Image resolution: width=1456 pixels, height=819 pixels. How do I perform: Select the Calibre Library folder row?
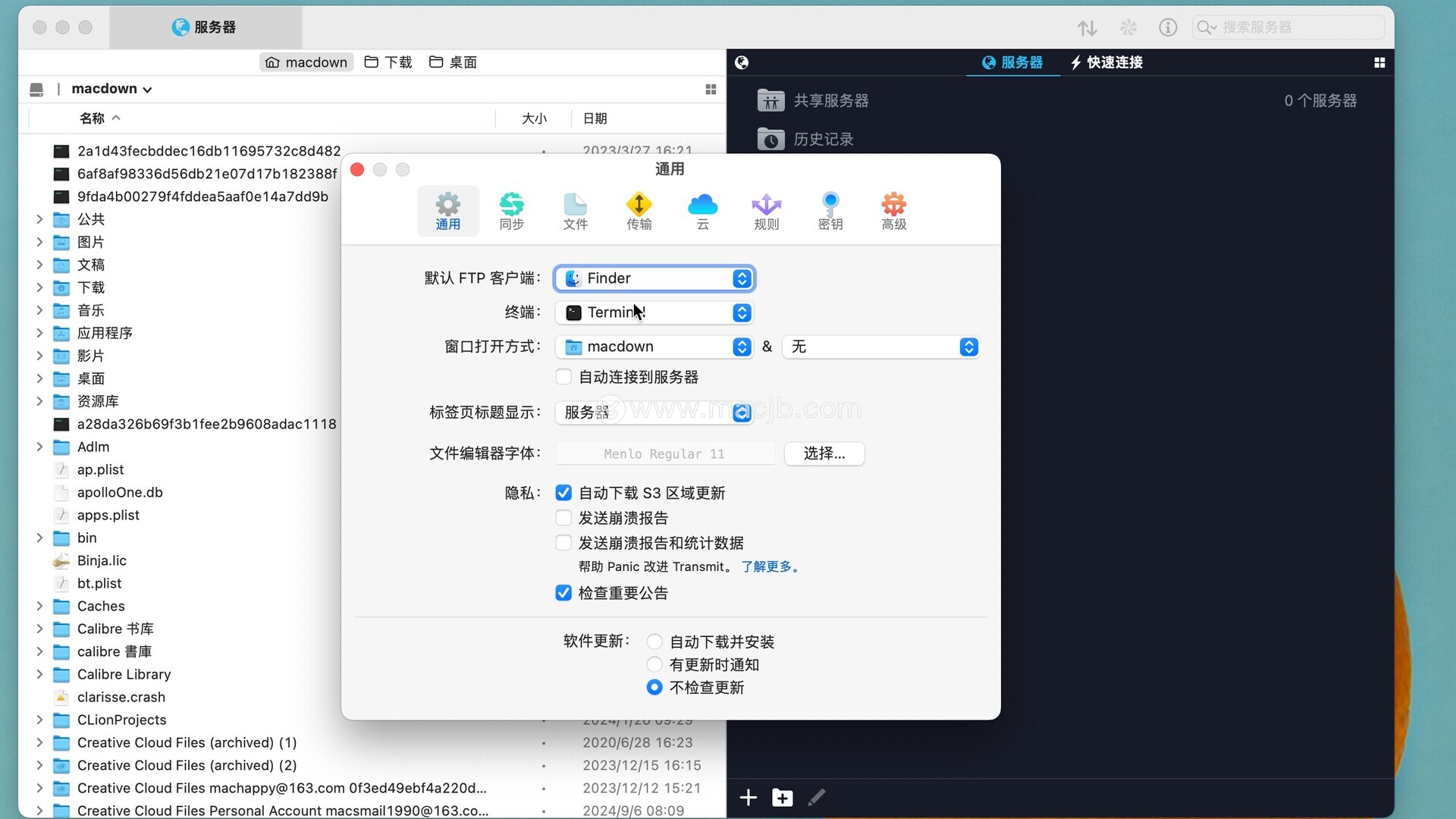click(124, 674)
